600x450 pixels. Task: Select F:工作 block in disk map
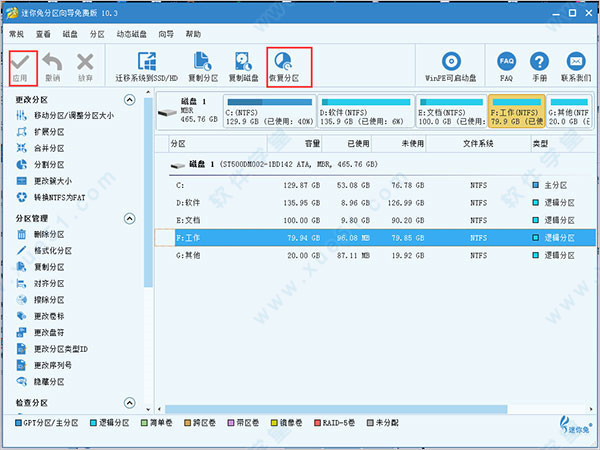[x=517, y=111]
